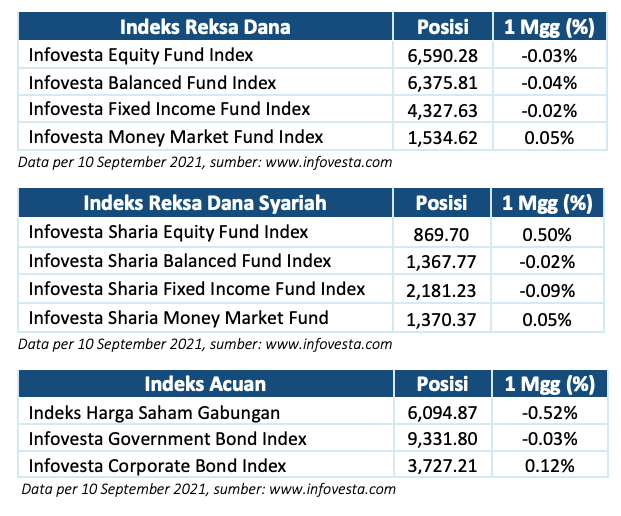
Task: Select Infovesta Equity Fund Index row
Action: (x=312, y=55)
